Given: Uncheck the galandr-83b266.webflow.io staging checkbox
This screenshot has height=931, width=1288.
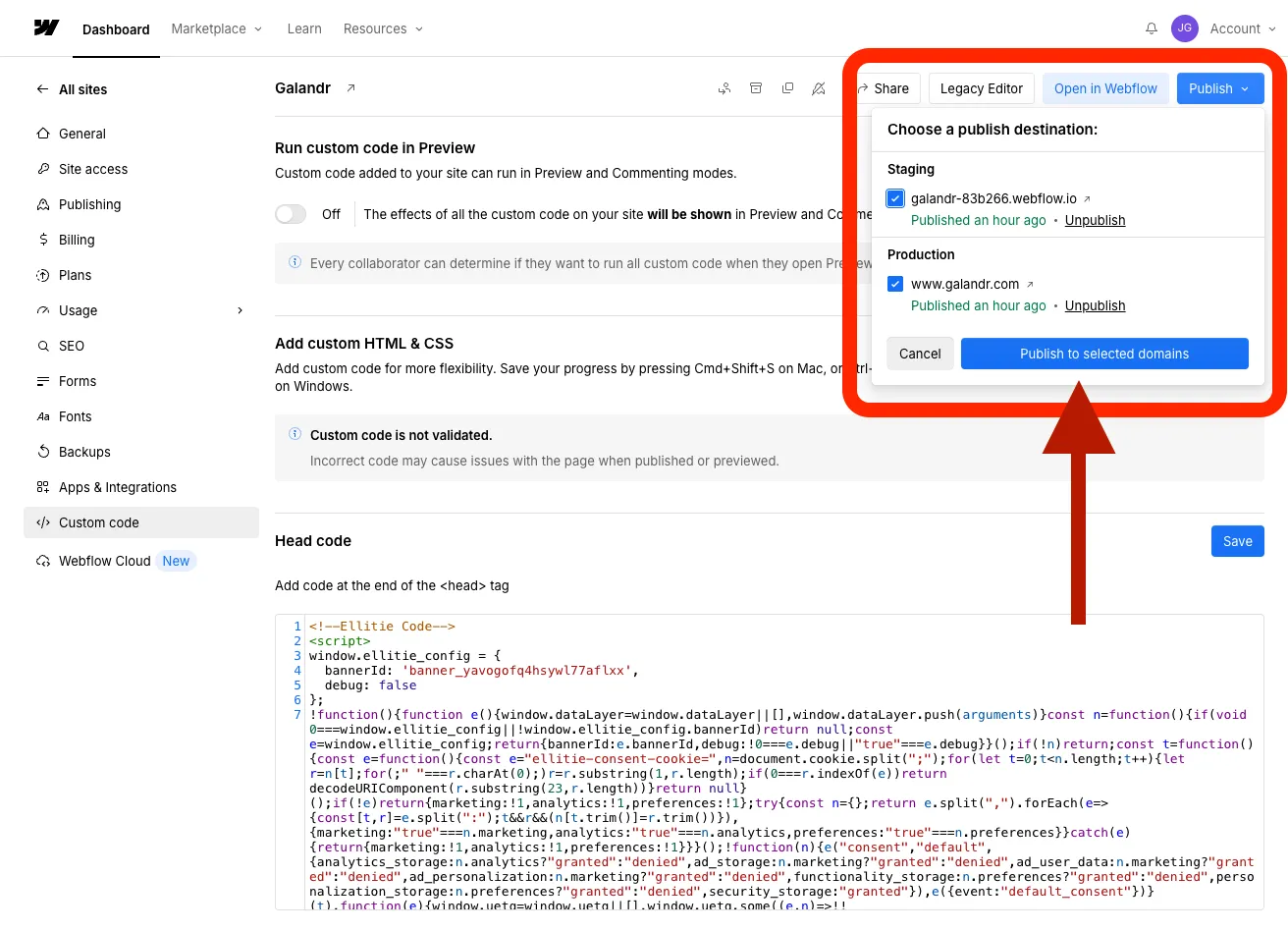Looking at the screenshot, I should point(894,197).
